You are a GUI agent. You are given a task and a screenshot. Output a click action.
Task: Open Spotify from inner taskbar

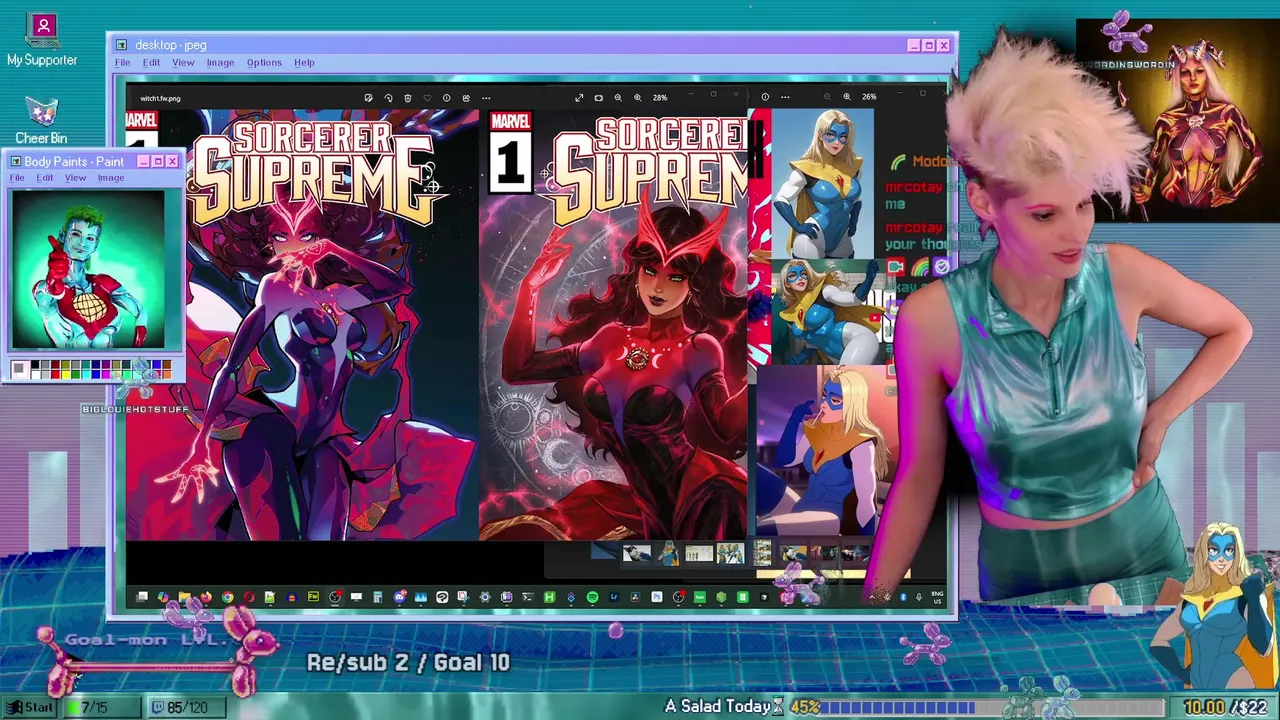coord(592,597)
